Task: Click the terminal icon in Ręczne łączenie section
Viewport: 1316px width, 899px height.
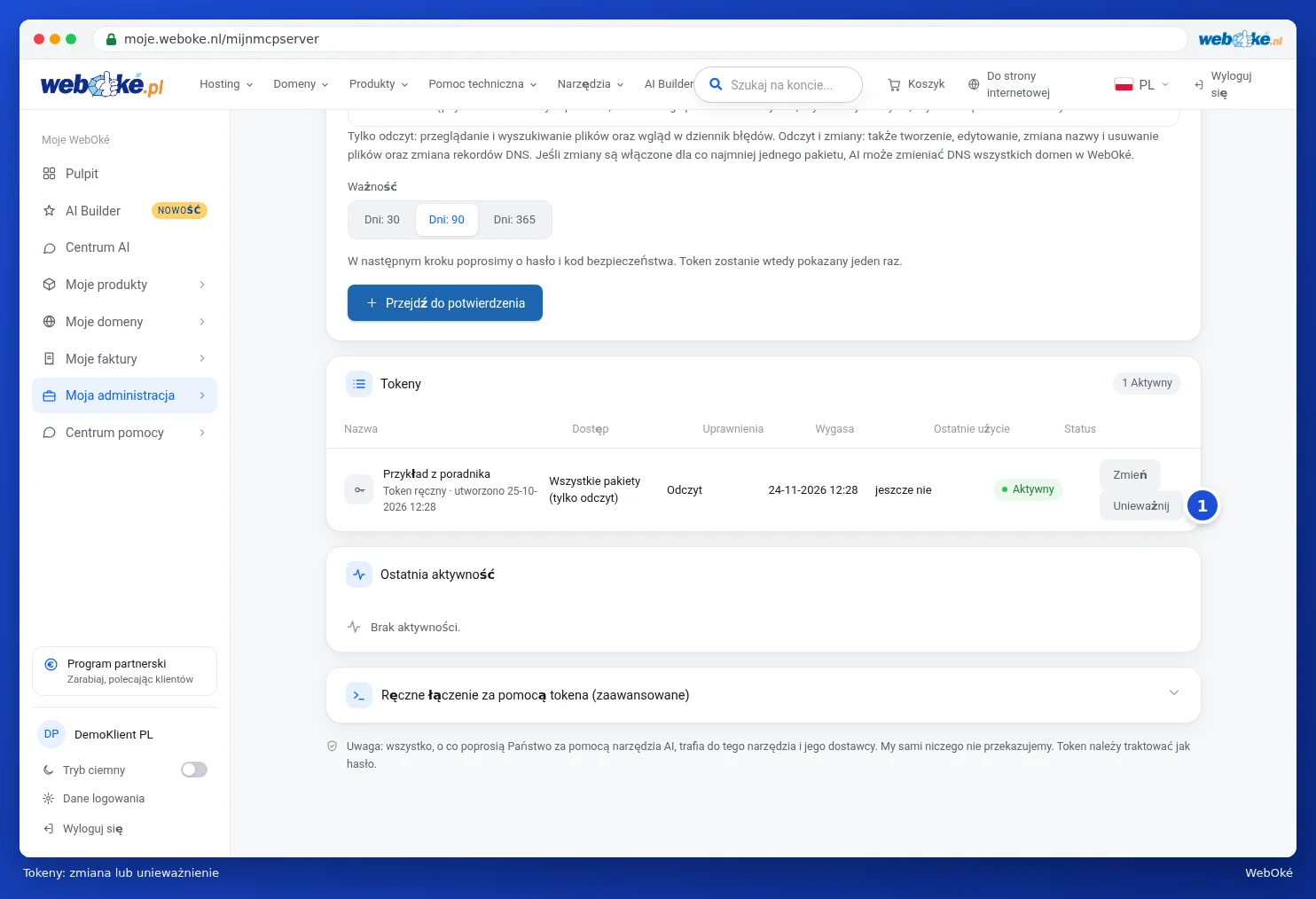Action: pos(359,695)
